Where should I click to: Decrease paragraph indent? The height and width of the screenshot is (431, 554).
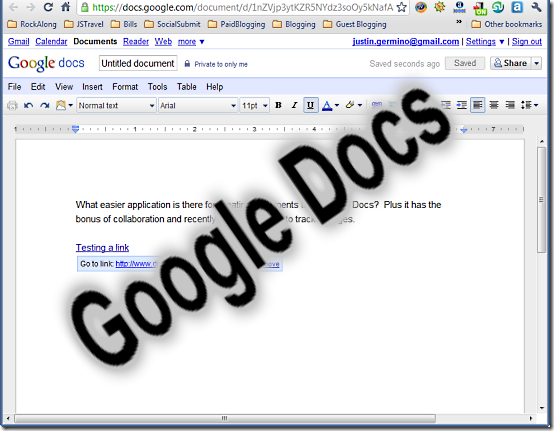click(446, 105)
